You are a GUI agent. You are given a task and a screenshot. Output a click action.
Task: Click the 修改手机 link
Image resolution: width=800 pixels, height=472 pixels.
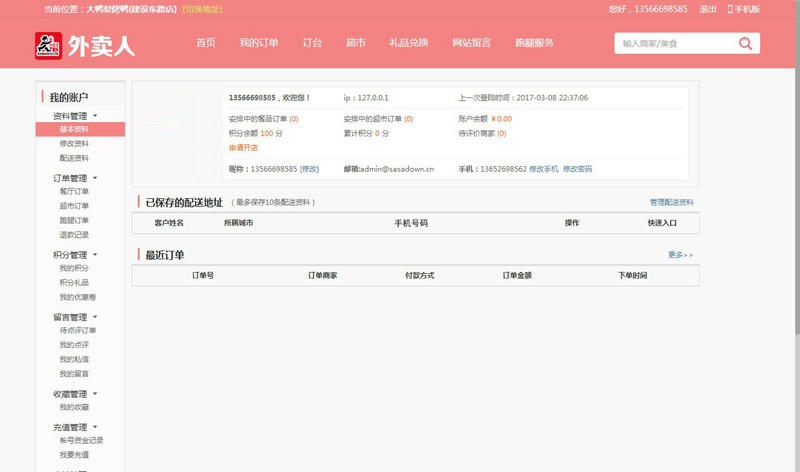pos(543,169)
